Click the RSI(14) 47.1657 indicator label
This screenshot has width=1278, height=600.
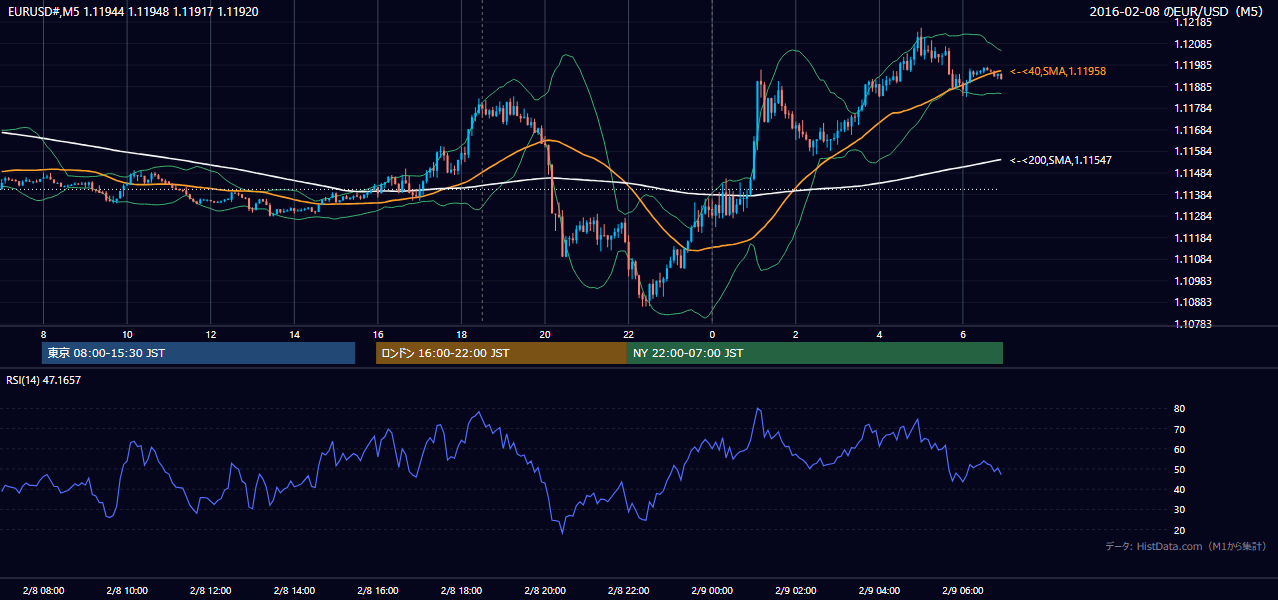click(44, 380)
